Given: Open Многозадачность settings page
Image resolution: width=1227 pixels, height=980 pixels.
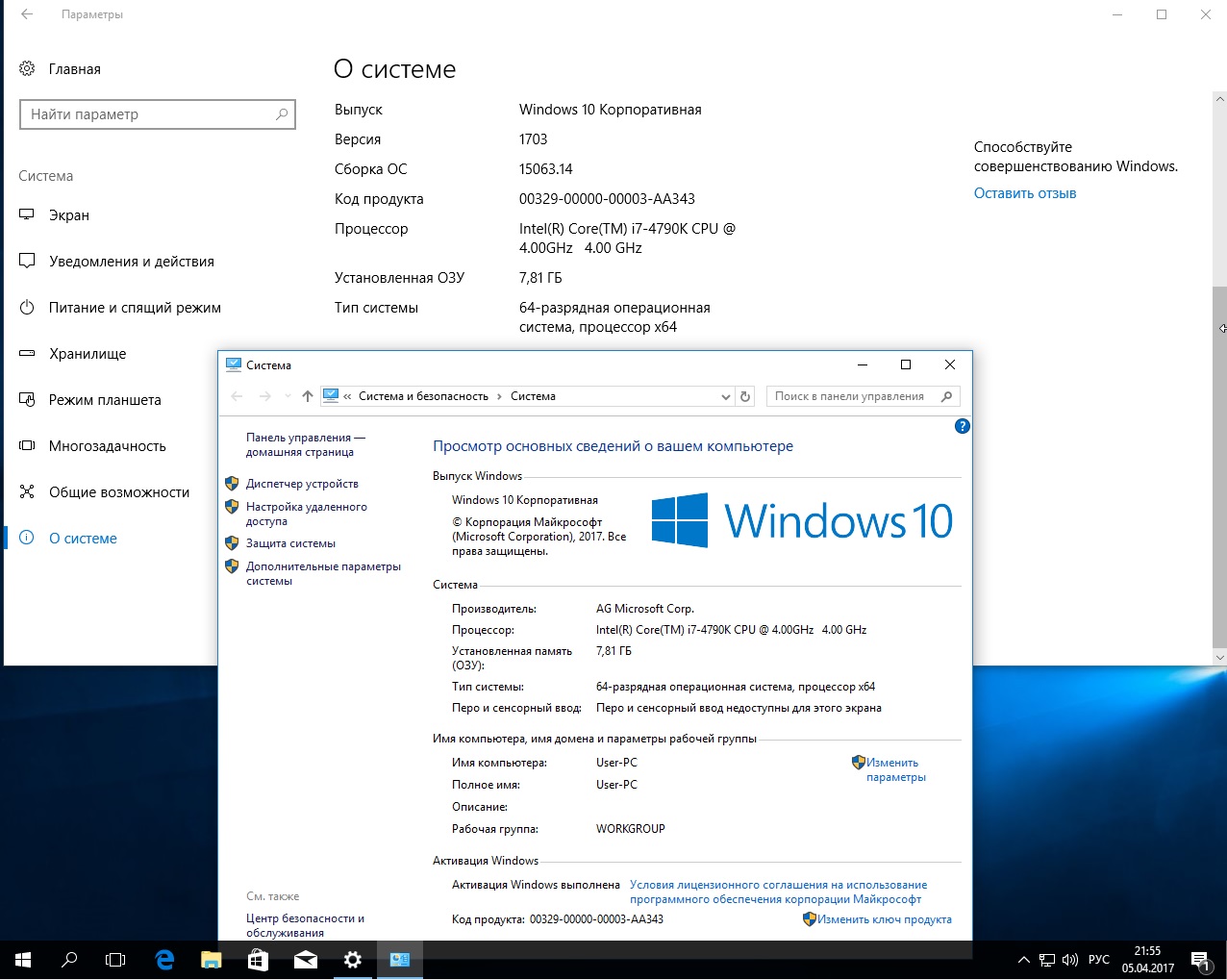Looking at the screenshot, I should (92, 446).
